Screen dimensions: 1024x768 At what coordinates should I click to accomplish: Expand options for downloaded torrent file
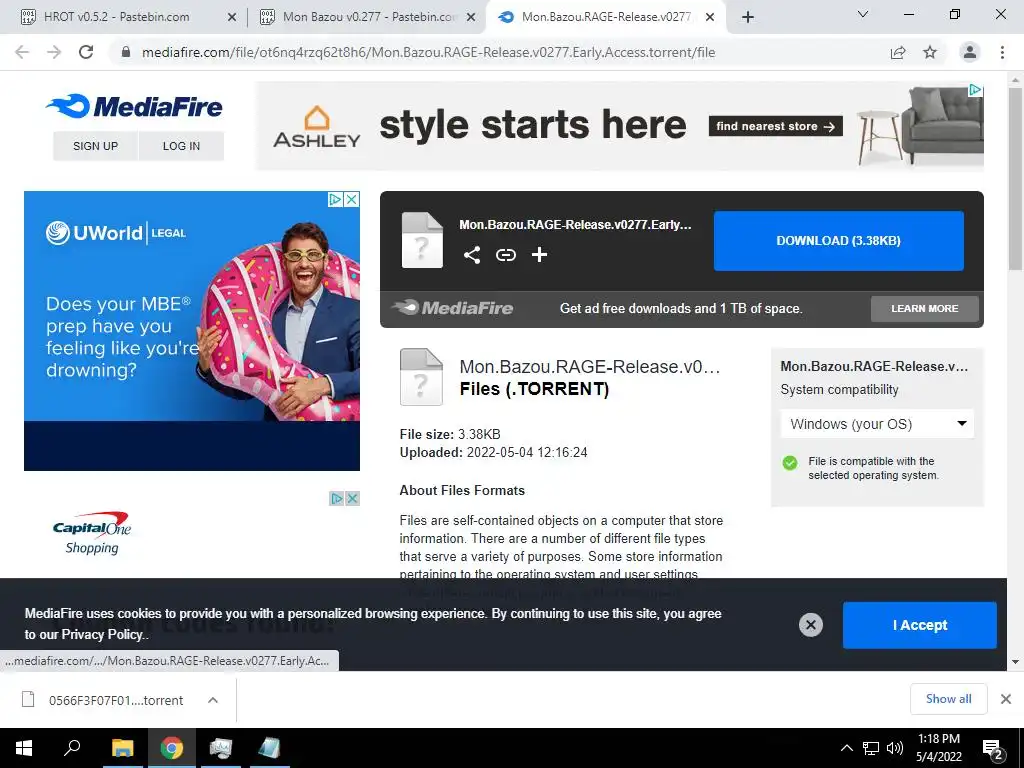(213, 700)
